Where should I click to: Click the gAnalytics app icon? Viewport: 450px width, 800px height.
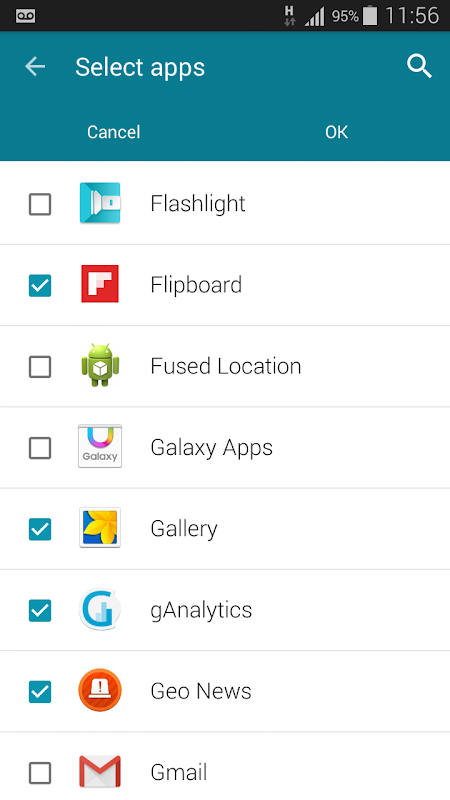point(100,609)
